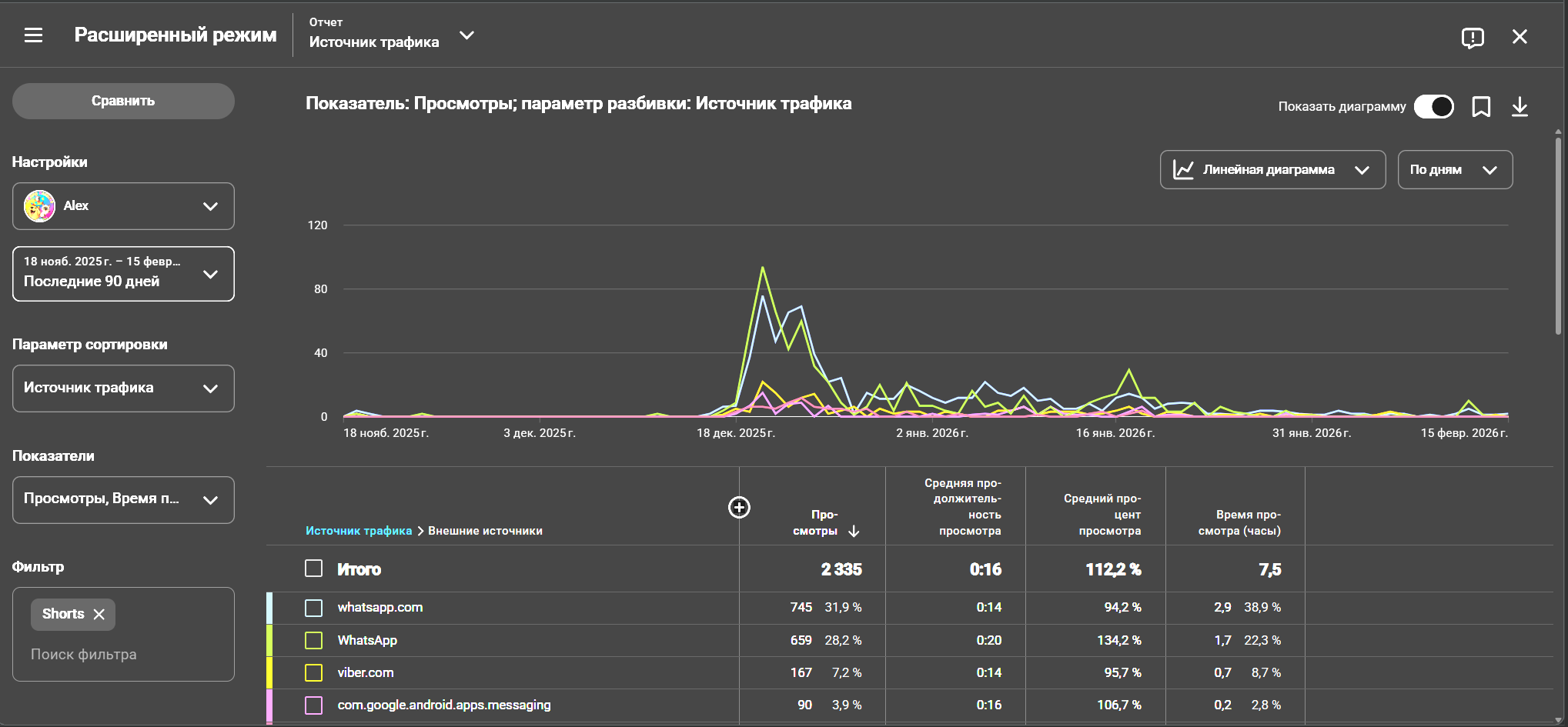Viewport: 1568px width, 727px height.
Task: Click the pink com.google.android.apps.messaging color bar
Action: click(x=269, y=706)
